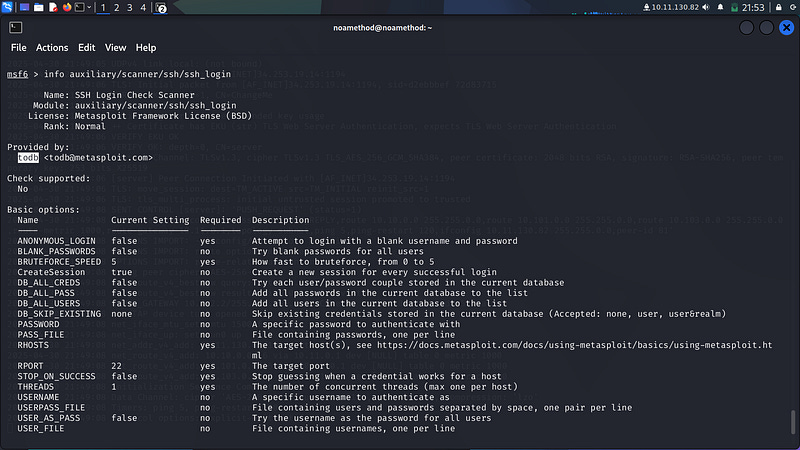The width and height of the screenshot is (800, 450).
Task: Click the msf6 prompt text
Action: click(x=17, y=74)
